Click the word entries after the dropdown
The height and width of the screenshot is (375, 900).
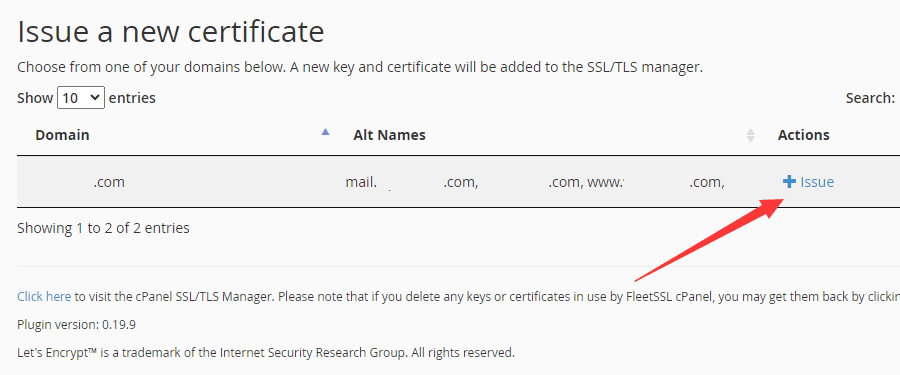click(x=132, y=98)
